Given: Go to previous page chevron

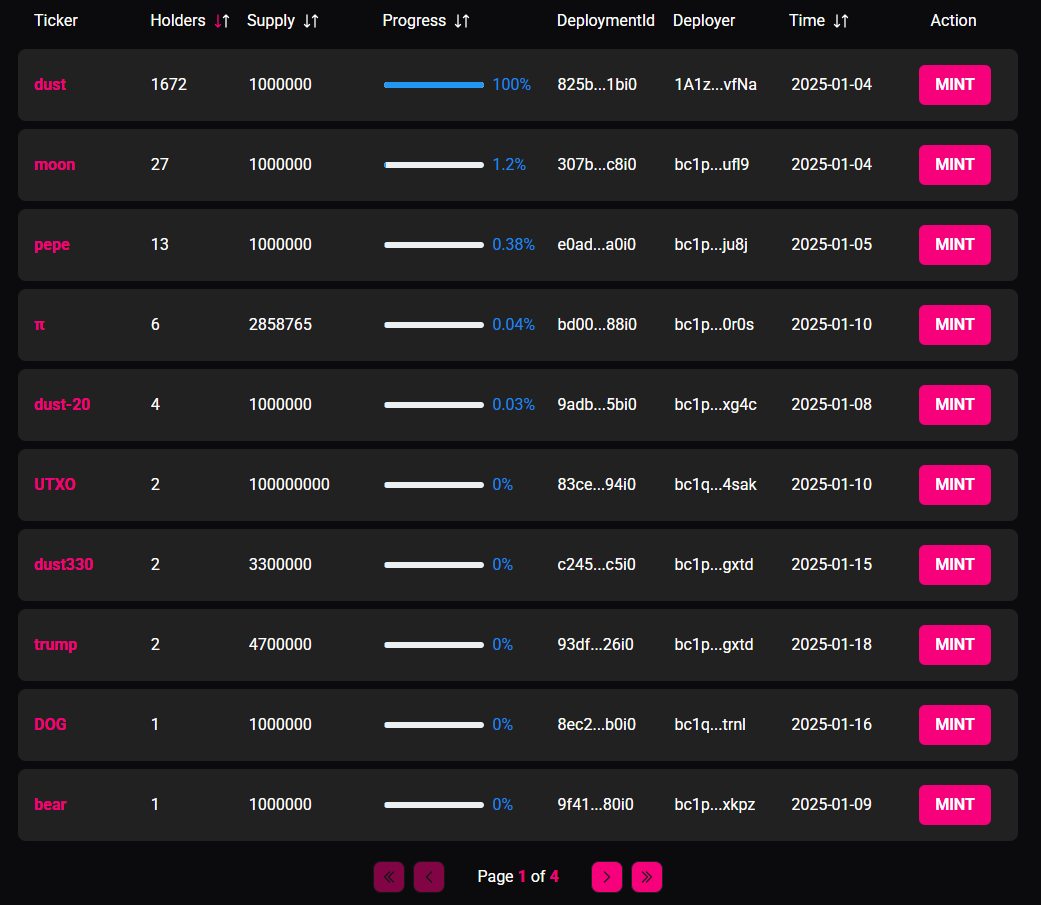Looking at the screenshot, I should tap(429, 877).
